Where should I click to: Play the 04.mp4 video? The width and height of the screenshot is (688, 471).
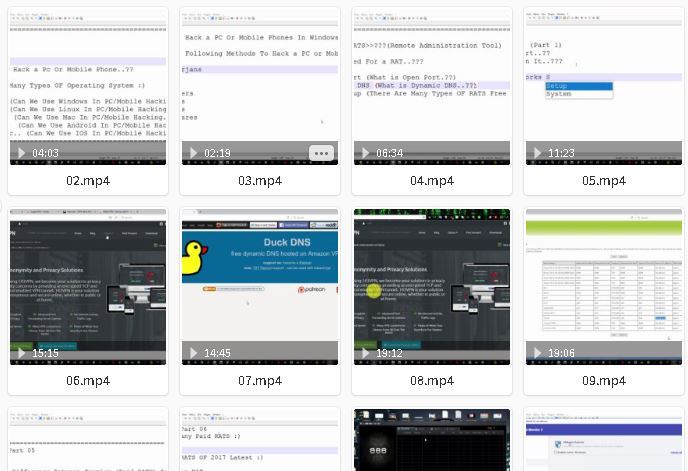[x=365, y=153]
